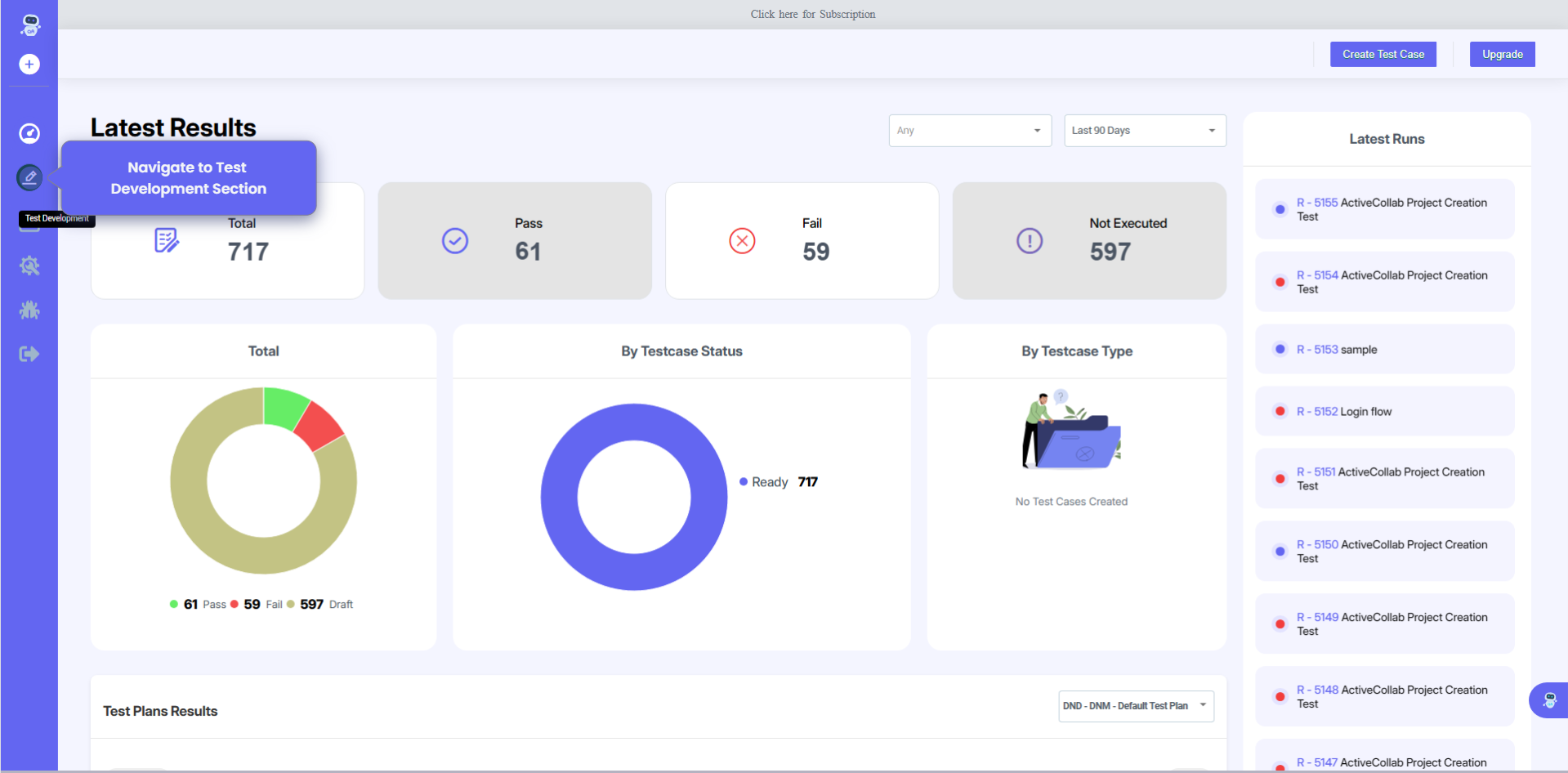Click the plus icon in the sidebar
The height and width of the screenshot is (773, 1568).
click(x=29, y=64)
